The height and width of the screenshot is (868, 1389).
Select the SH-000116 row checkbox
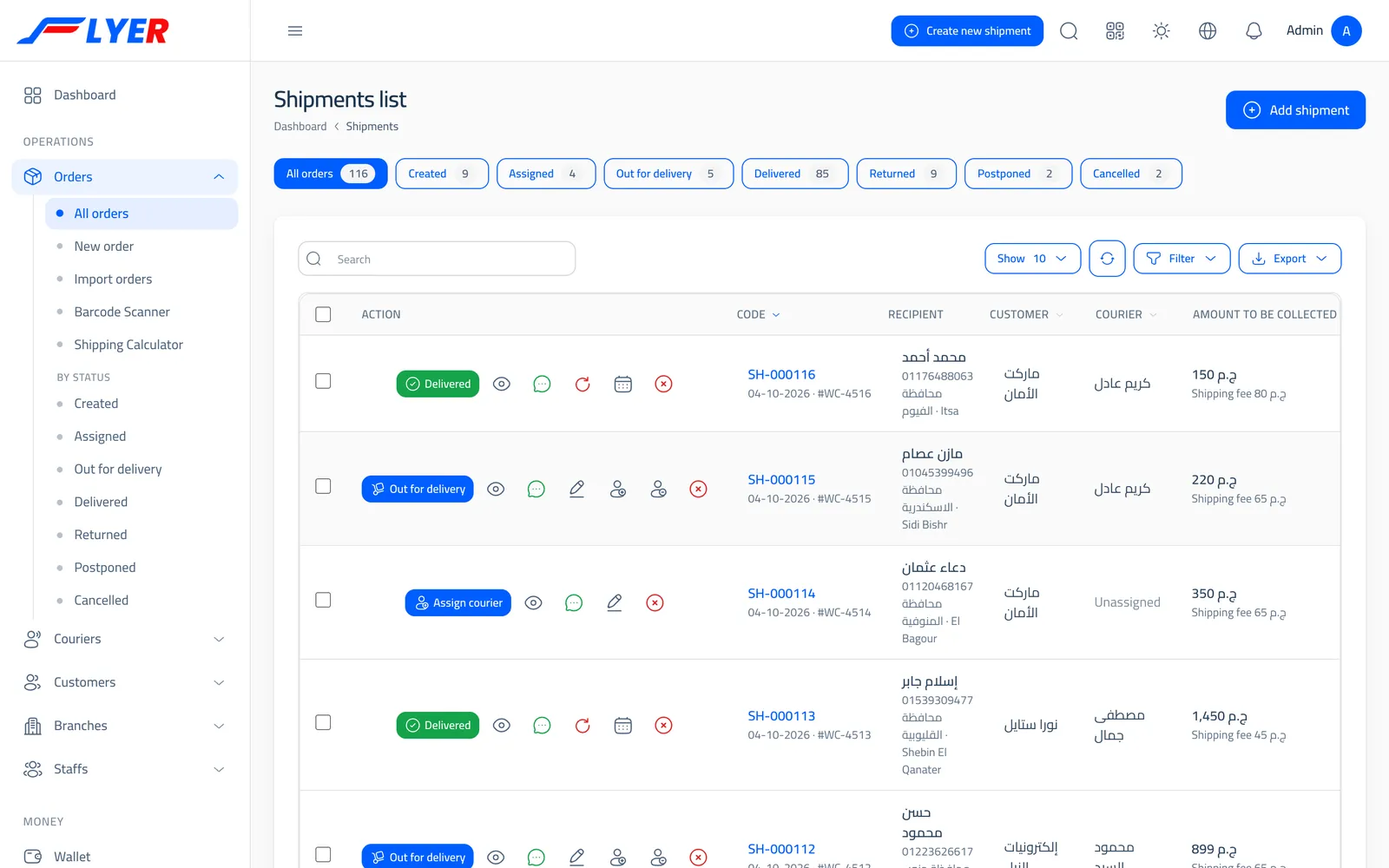click(x=323, y=381)
